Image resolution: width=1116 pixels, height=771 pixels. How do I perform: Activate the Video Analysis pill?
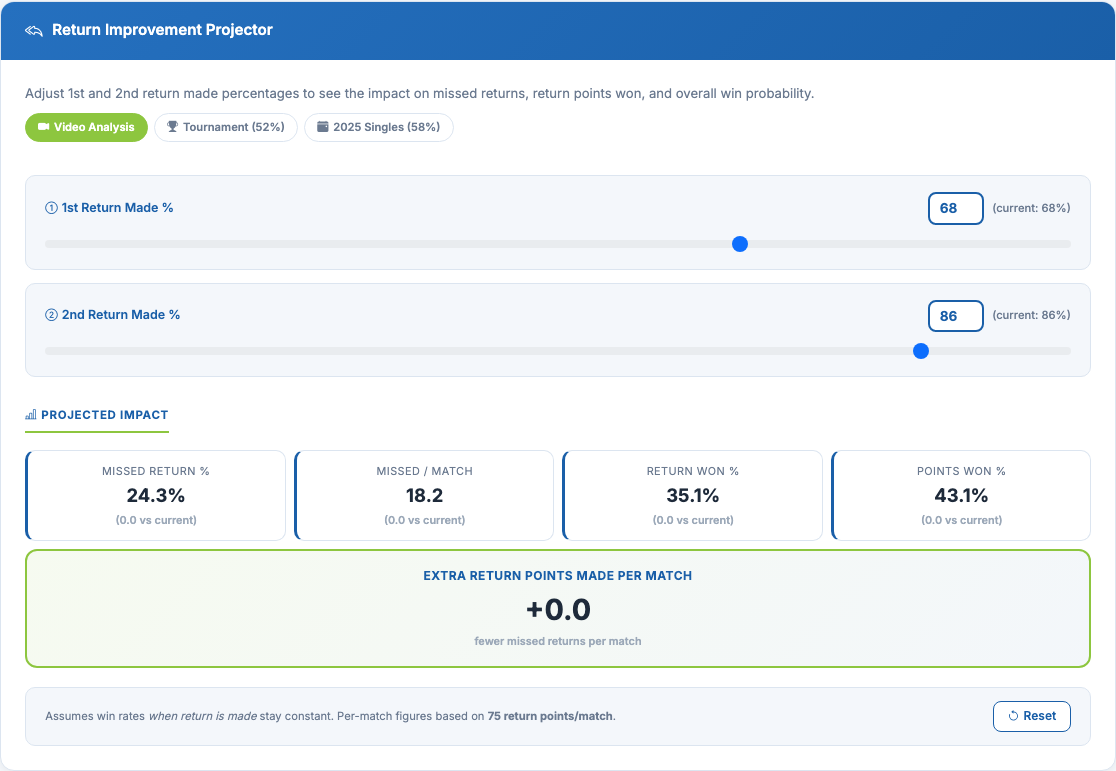coord(86,127)
